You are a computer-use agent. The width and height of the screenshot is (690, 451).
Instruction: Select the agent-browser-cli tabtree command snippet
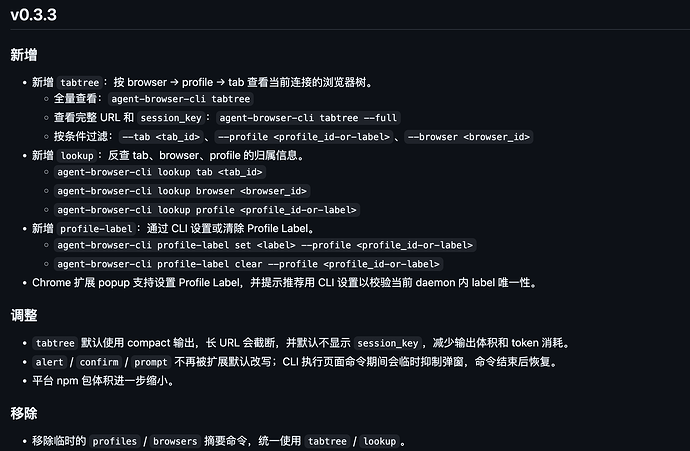pos(181,99)
